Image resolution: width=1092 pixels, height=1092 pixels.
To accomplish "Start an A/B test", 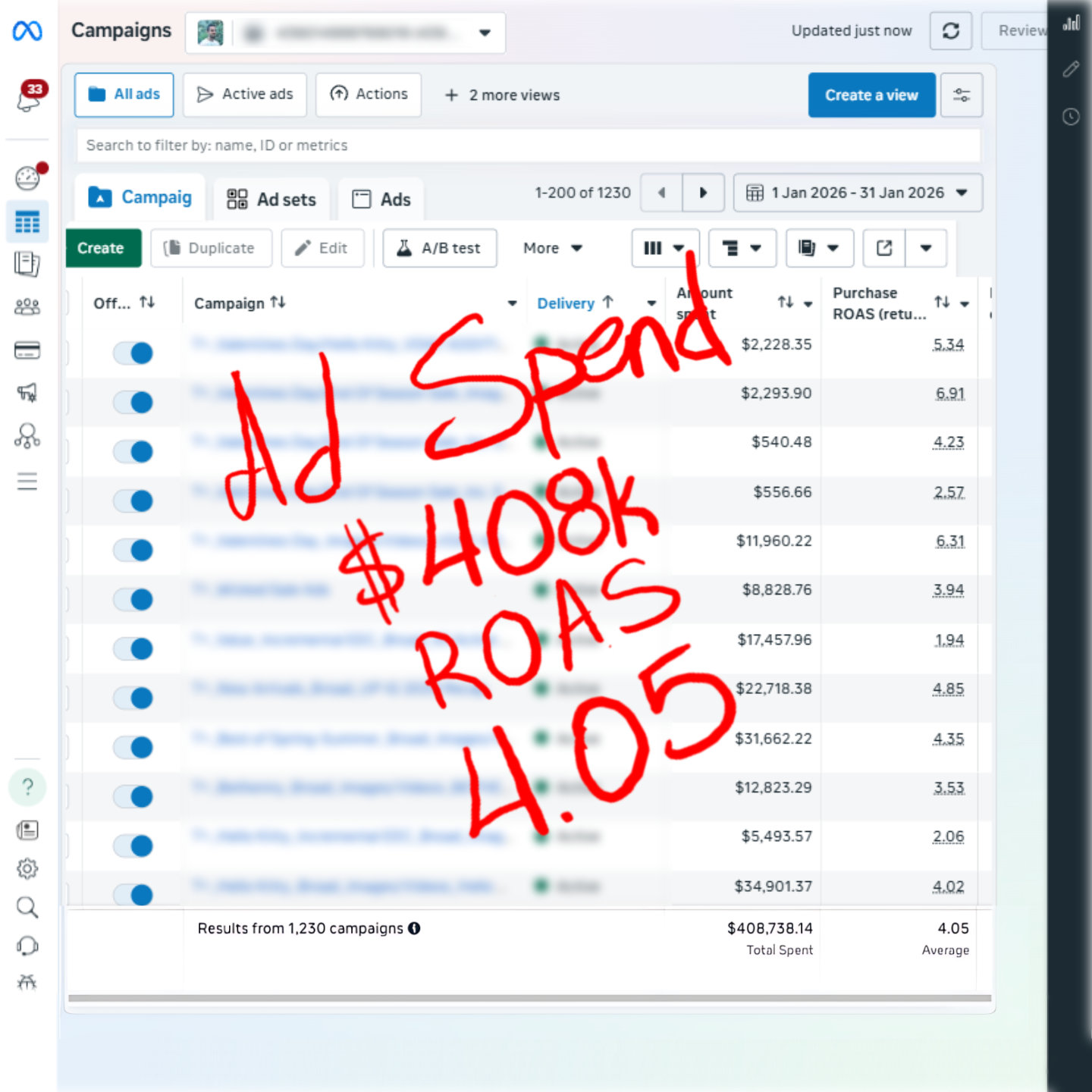I will pyautogui.click(x=440, y=248).
